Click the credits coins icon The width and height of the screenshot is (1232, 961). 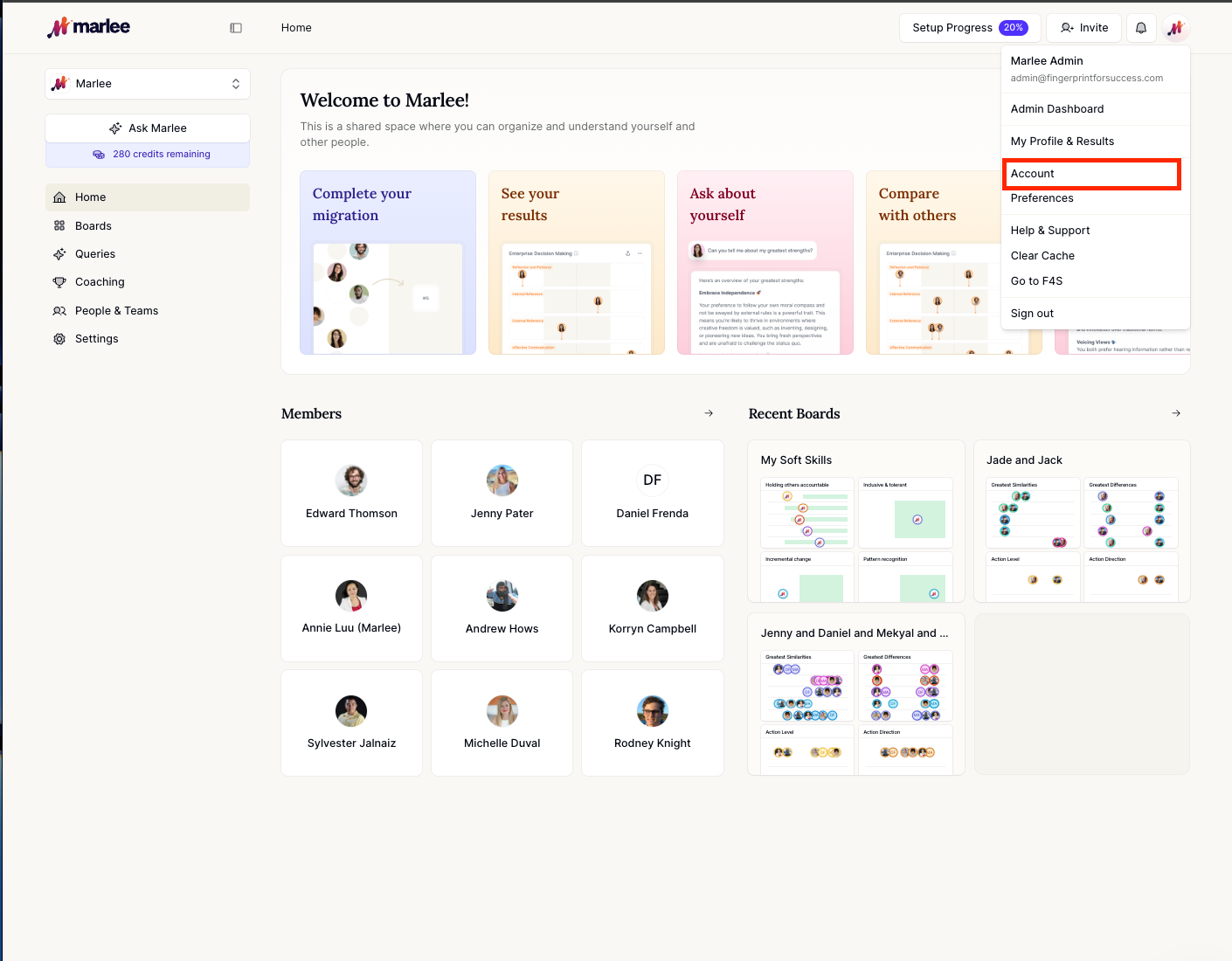point(99,155)
